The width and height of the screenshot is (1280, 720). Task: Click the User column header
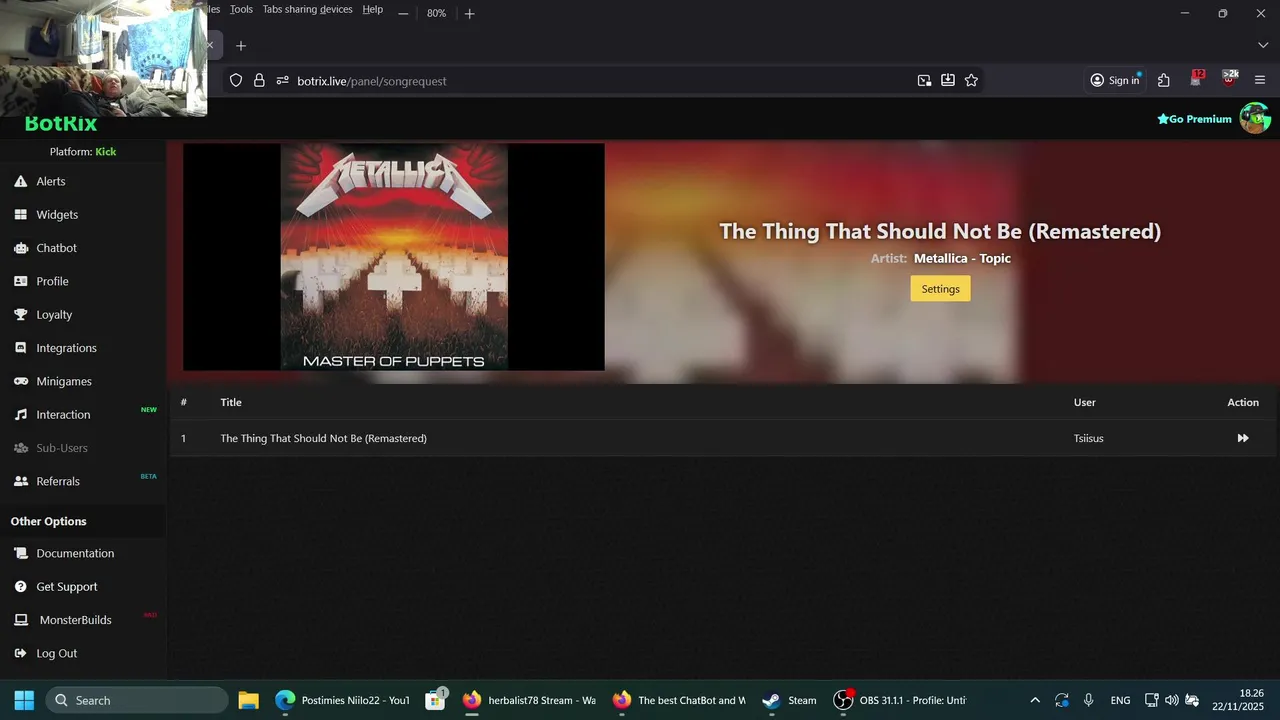1085,402
